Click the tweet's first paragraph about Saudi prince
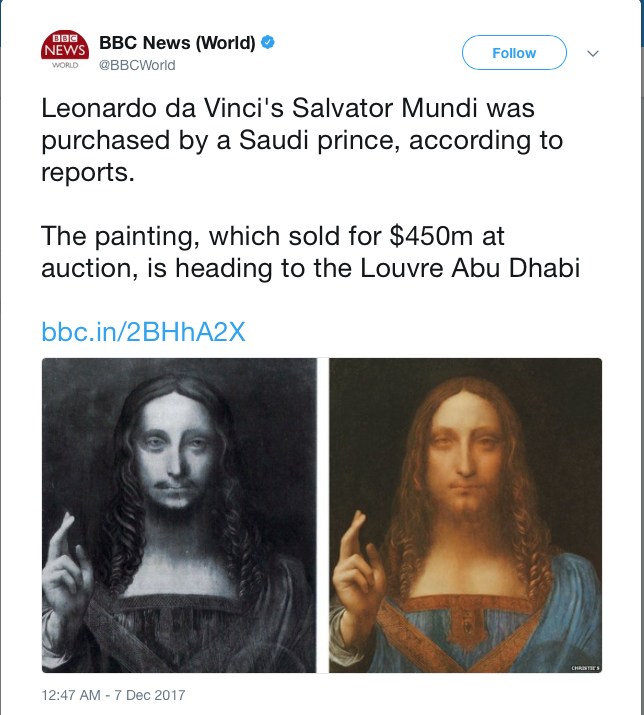Image resolution: width=644 pixels, height=715 pixels. click(302, 140)
